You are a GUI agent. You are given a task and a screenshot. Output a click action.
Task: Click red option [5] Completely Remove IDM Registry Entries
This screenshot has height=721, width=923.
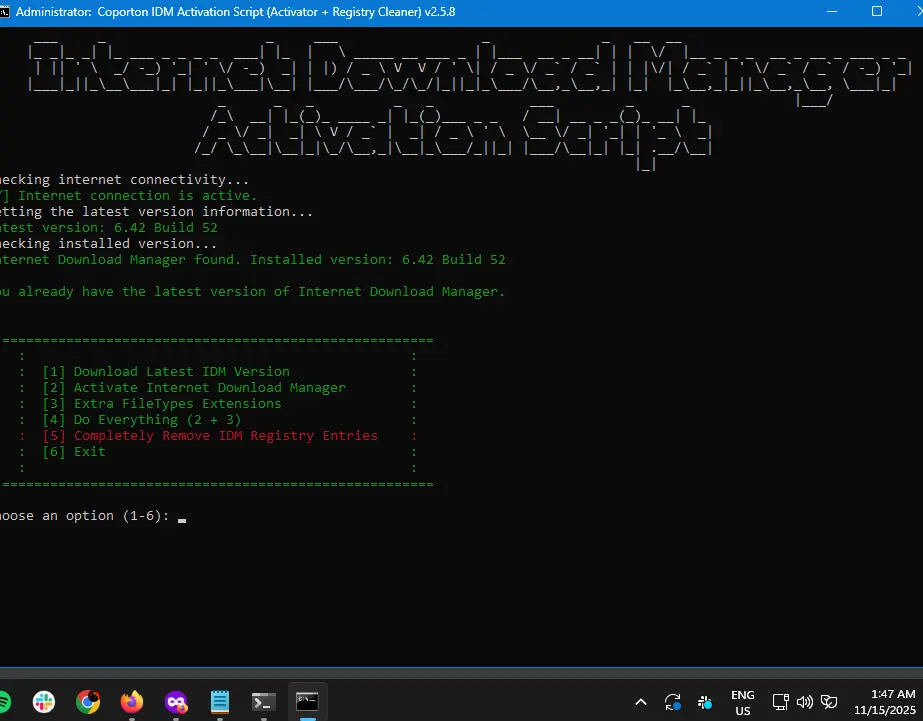(x=210, y=436)
